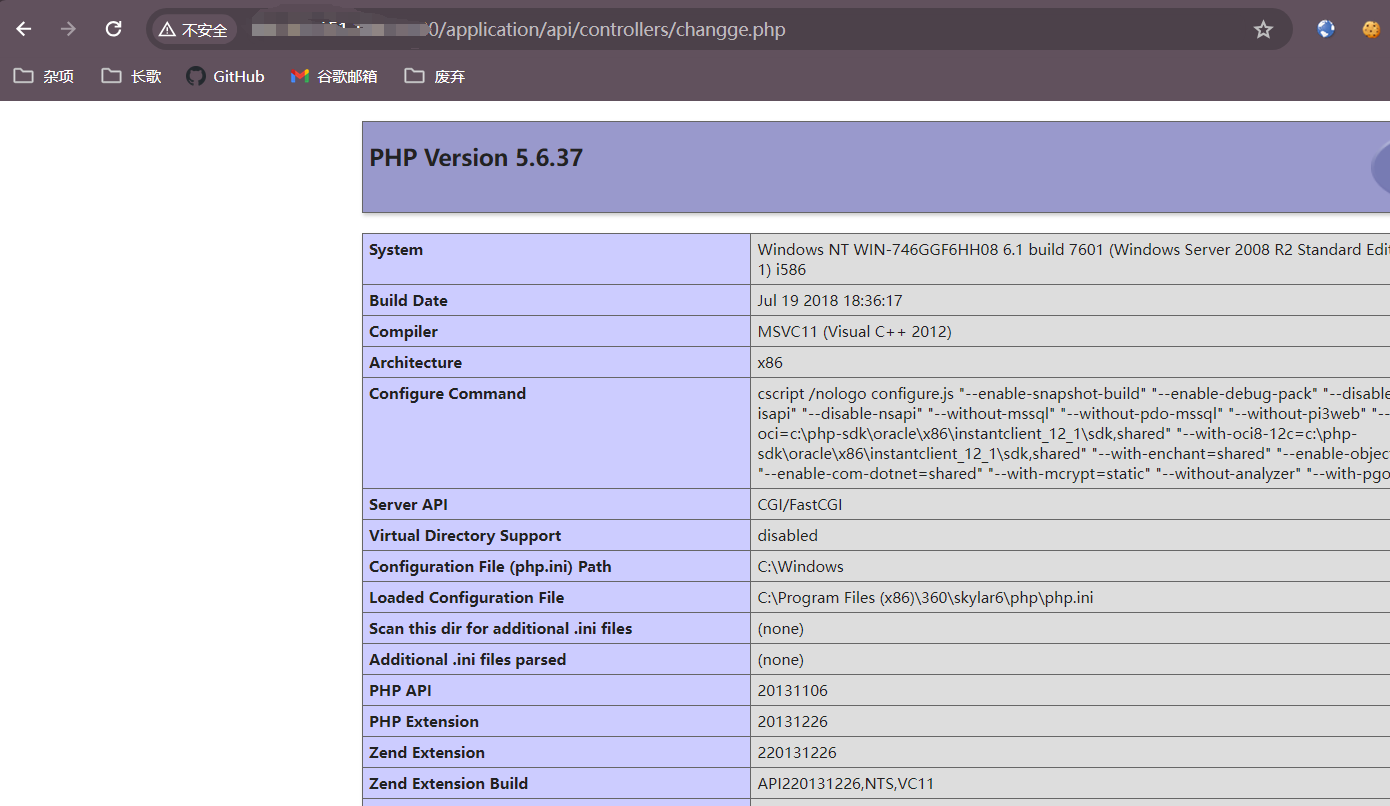Screen dimensions: 1390x806
Task: Click the PHP Version 5.6.37 heading
Action: tap(476, 158)
